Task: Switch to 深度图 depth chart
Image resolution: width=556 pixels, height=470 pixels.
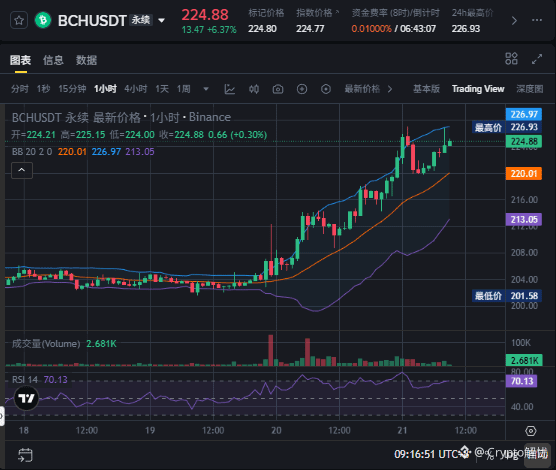Action: click(x=529, y=89)
